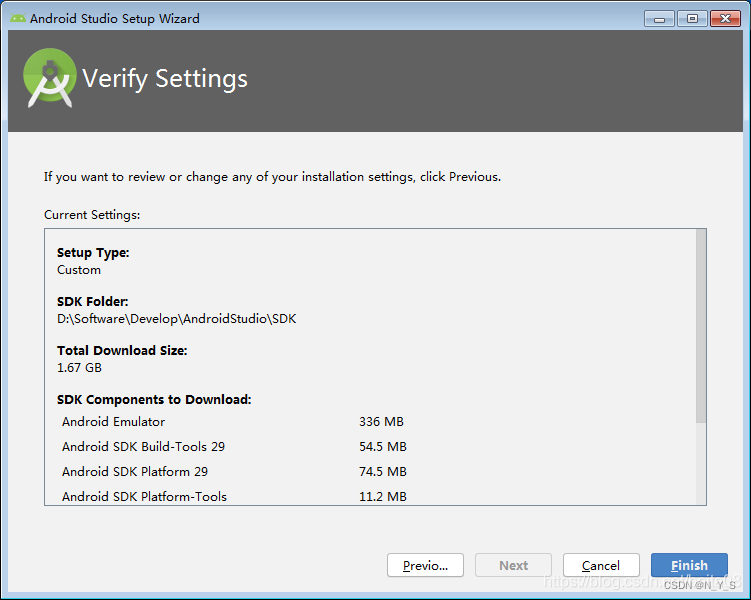
Task: Maximize the Setup Wizard window
Action: click(x=693, y=19)
